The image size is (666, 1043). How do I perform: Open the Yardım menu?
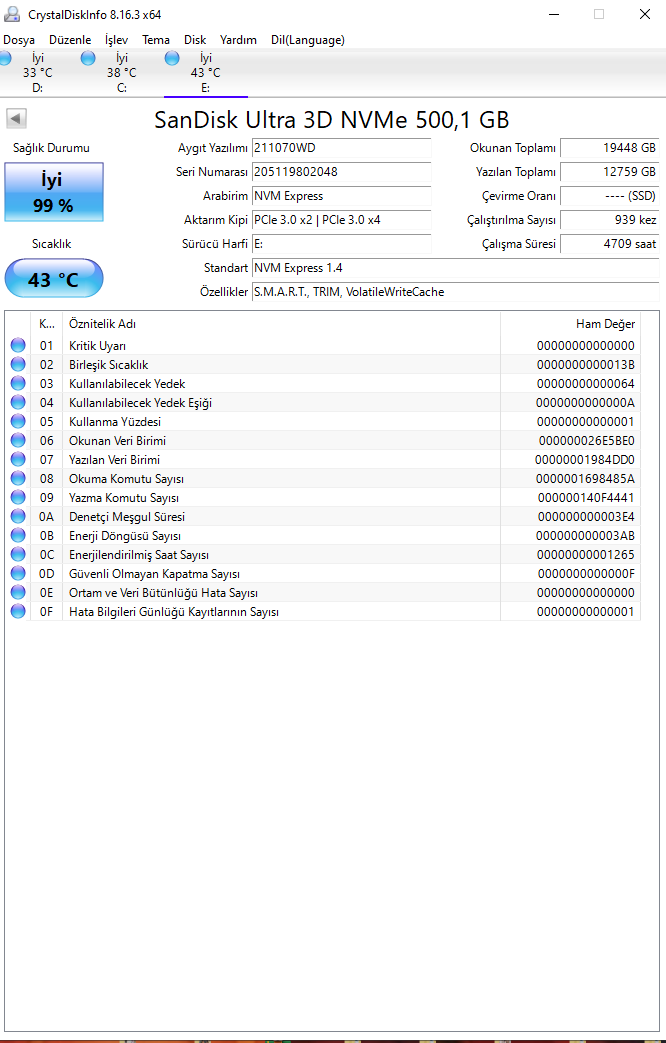tap(238, 40)
